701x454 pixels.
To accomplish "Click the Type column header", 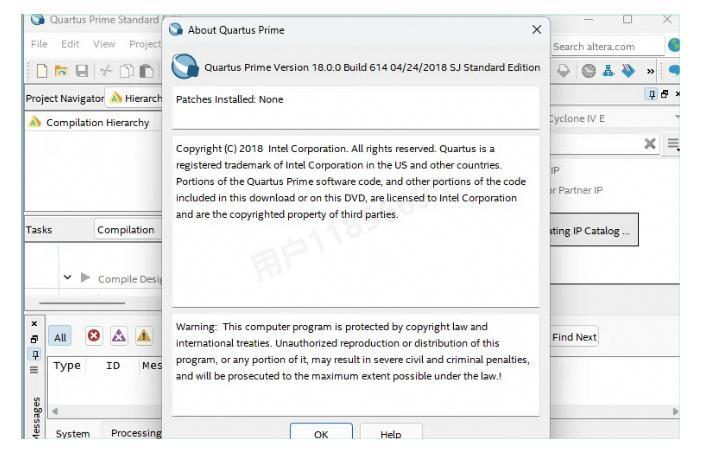I will 67,366.
